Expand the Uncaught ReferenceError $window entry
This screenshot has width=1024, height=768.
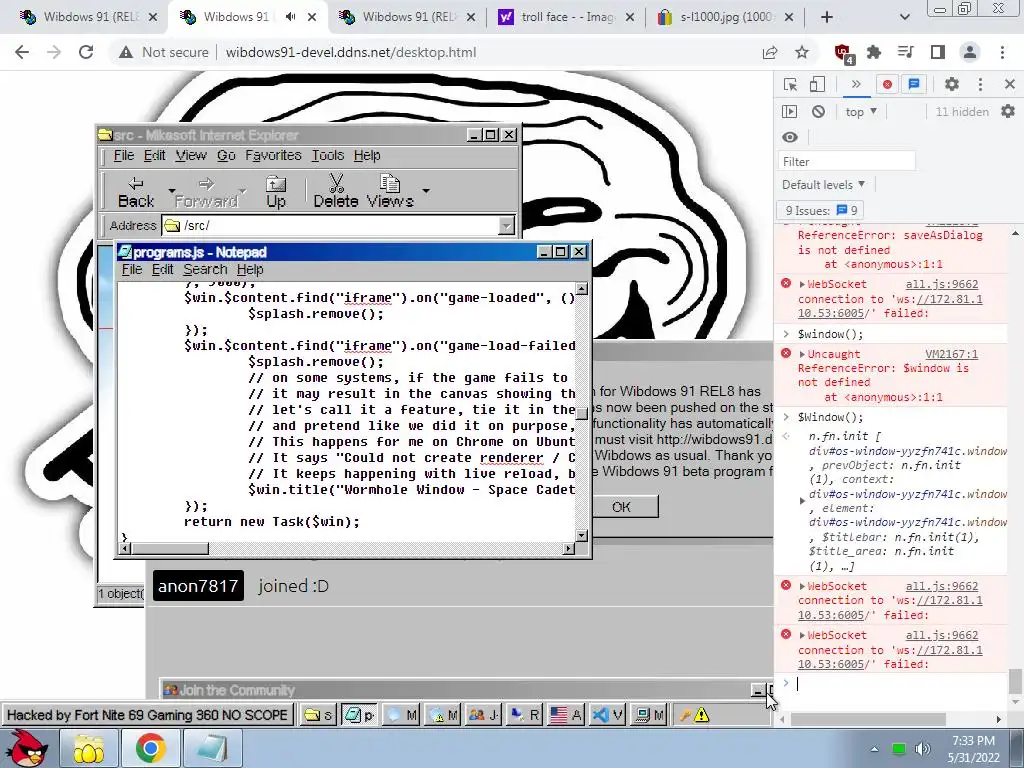click(x=803, y=354)
